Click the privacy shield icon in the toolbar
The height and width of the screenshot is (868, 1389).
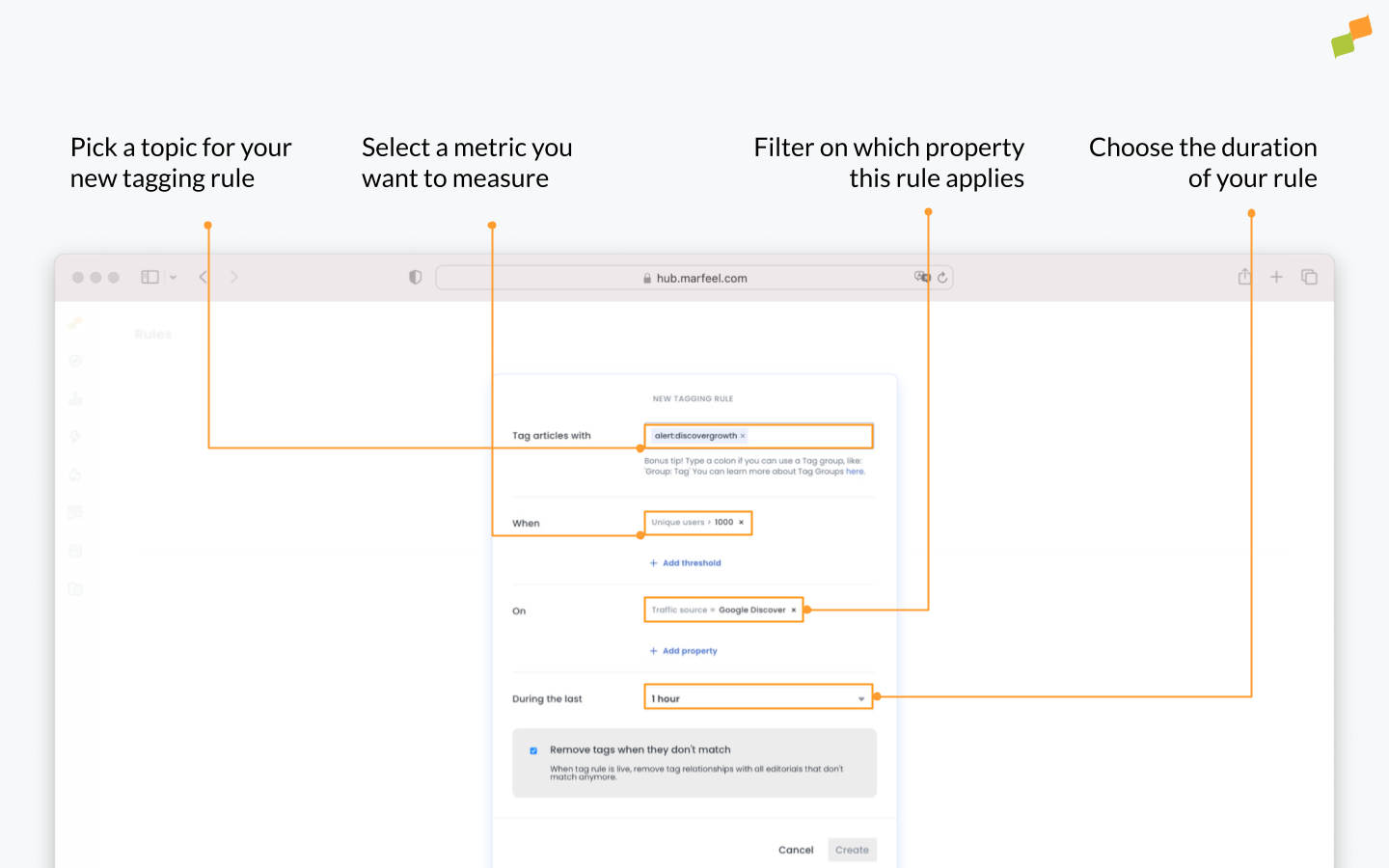(x=415, y=277)
